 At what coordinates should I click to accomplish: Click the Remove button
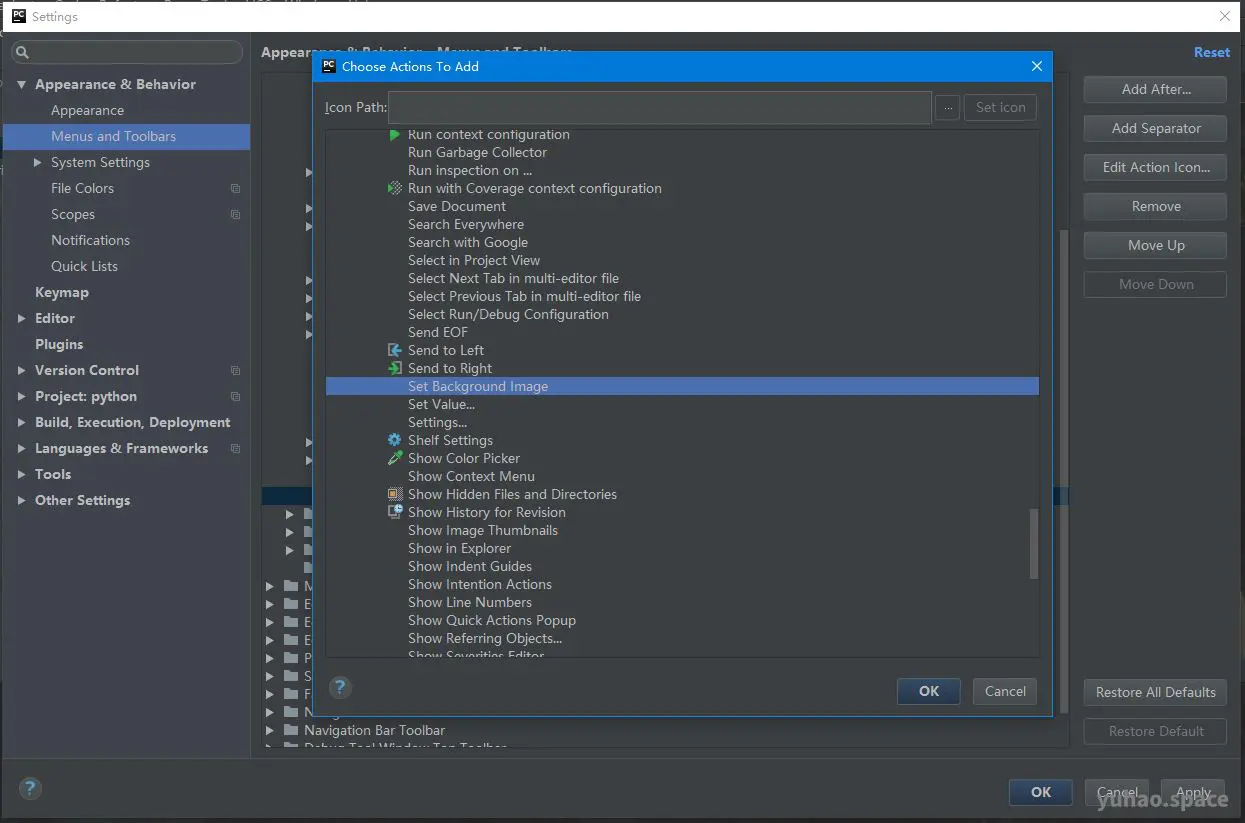click(x=1155, y=206)
